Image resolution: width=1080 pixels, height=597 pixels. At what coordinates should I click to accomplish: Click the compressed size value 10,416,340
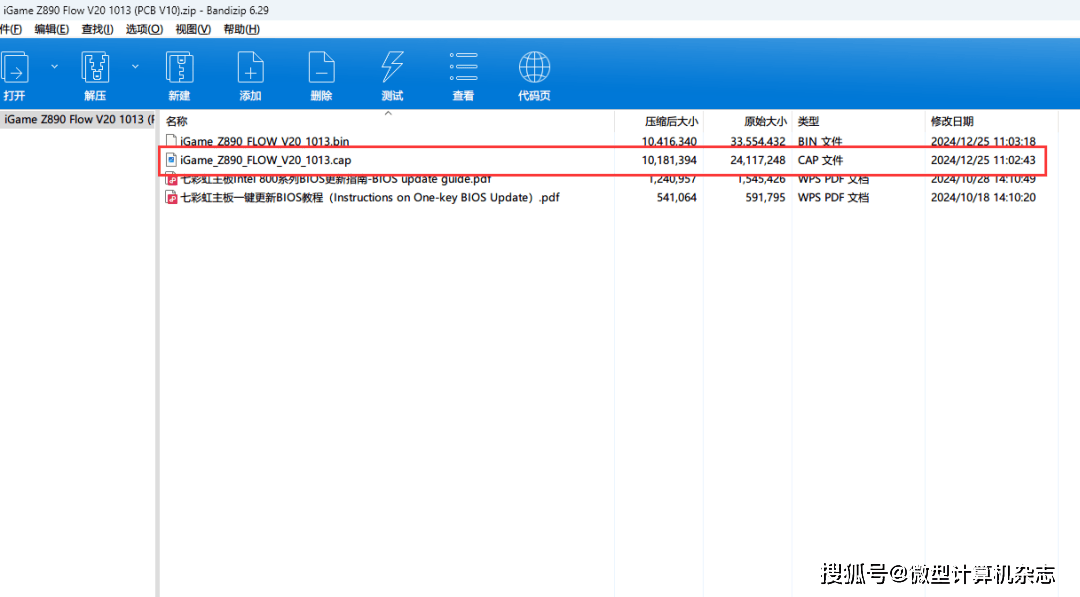pyautogui.click(x=669, y=141)
